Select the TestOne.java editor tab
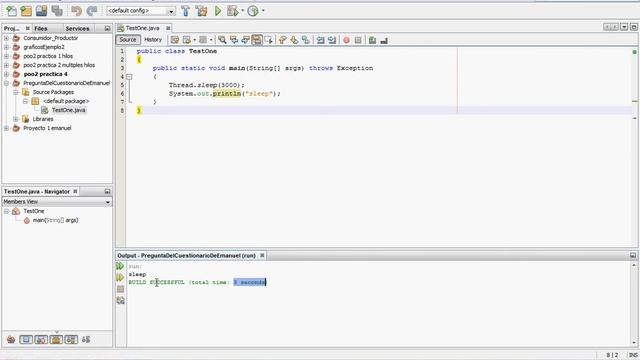The height and width of the screenshot is (360, 640). (x=142, y=28)
